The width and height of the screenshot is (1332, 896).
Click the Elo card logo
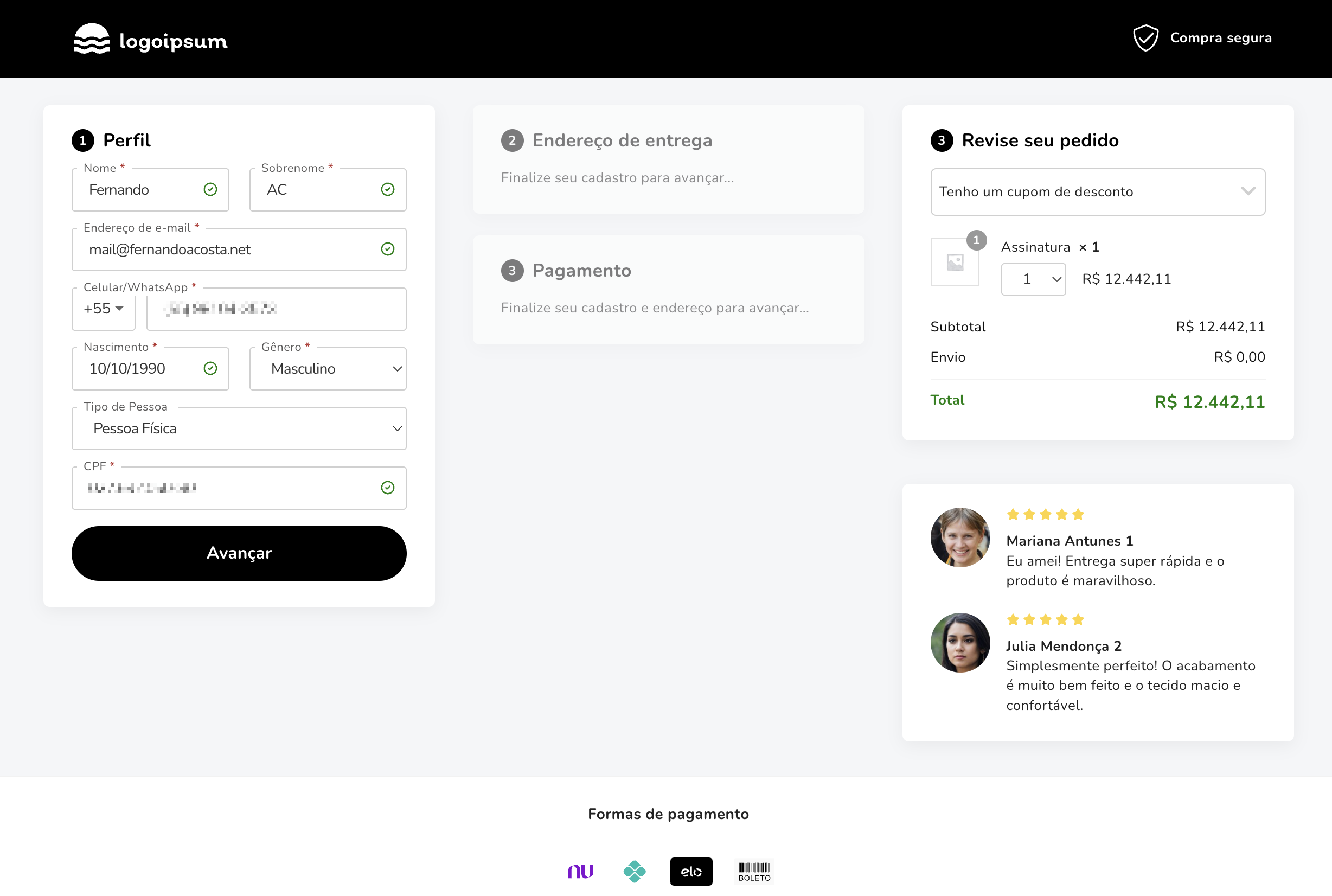pos(691,871)
